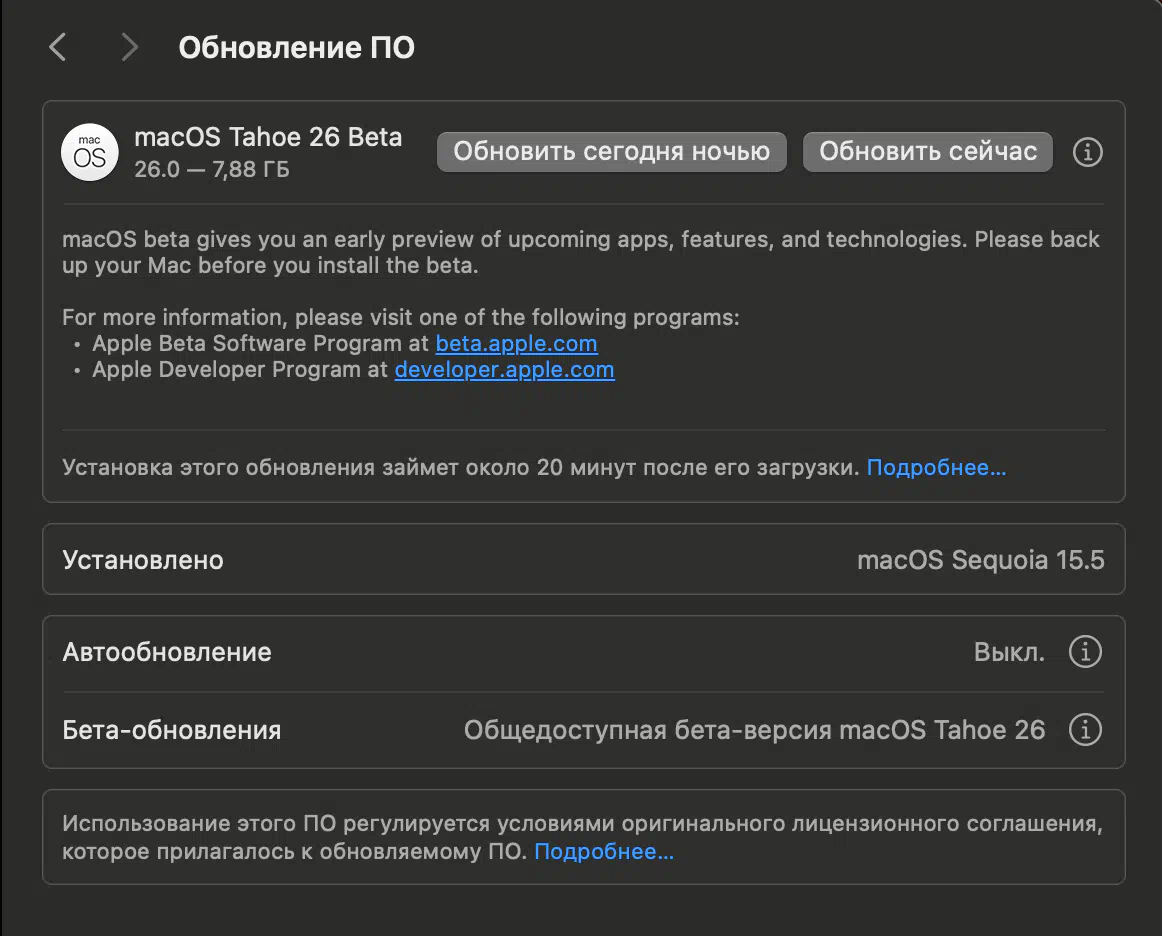The height and width of the screenshot is (936, 1162).
Task: Click the Обновление ПО page title
Action: click(296, 47)
